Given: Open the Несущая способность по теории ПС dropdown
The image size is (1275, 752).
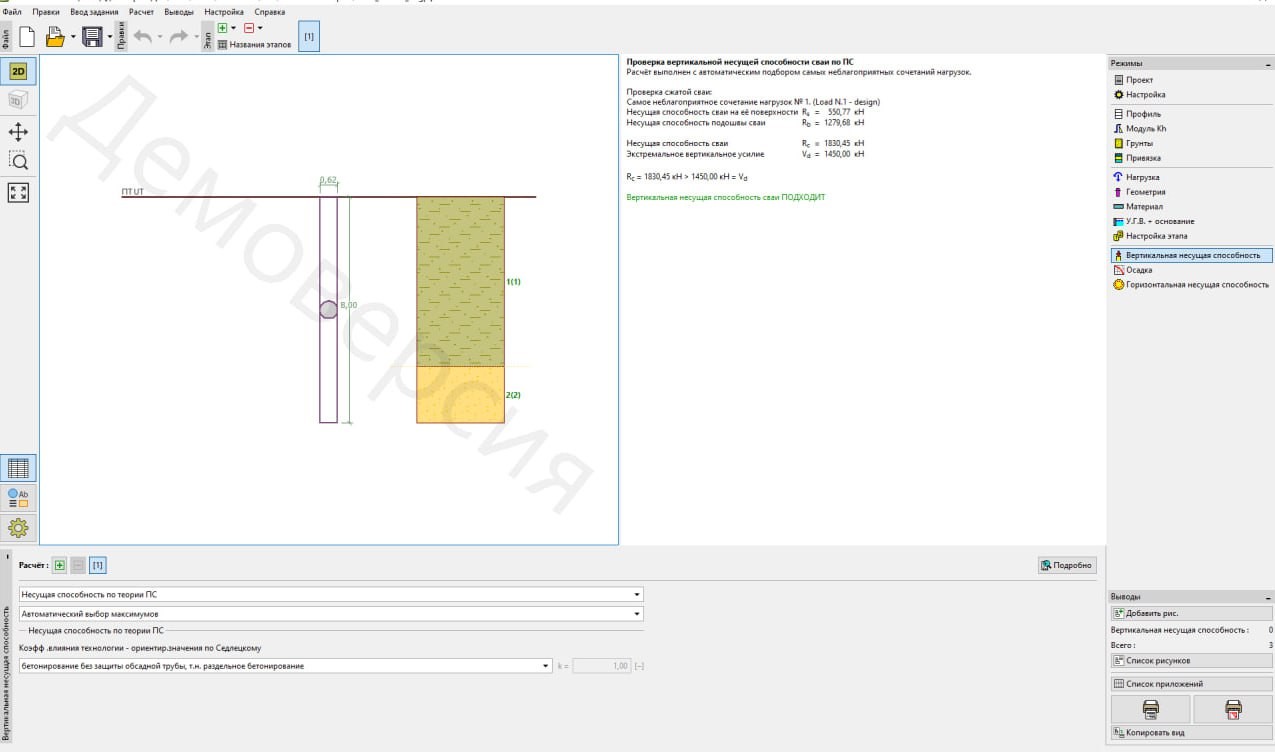Looking at the screenshot, I should tap(331, 595).
